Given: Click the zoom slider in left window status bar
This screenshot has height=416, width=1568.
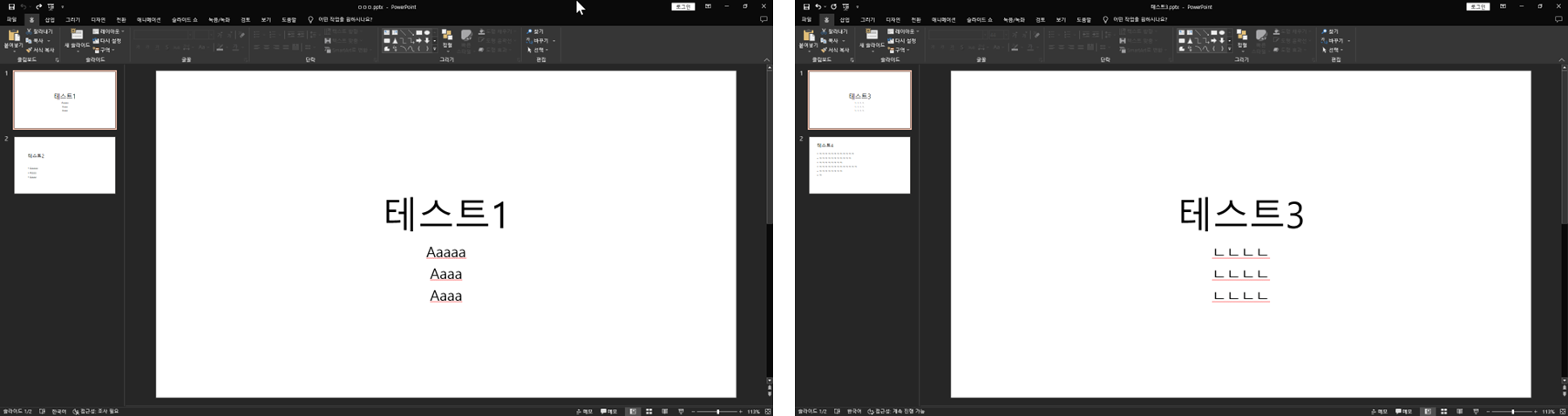Looking at the screenshot, I should [x=717, y=411].
